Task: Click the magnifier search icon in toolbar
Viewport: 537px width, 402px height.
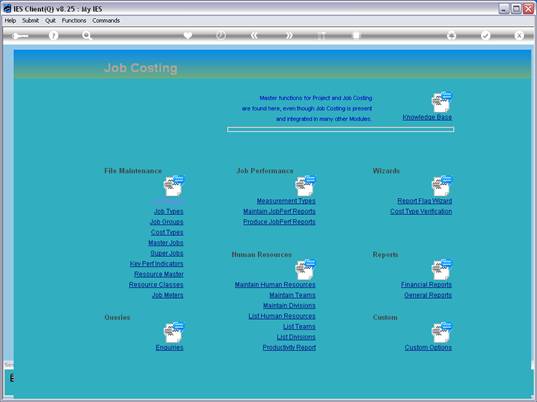Action: (87, 36)
